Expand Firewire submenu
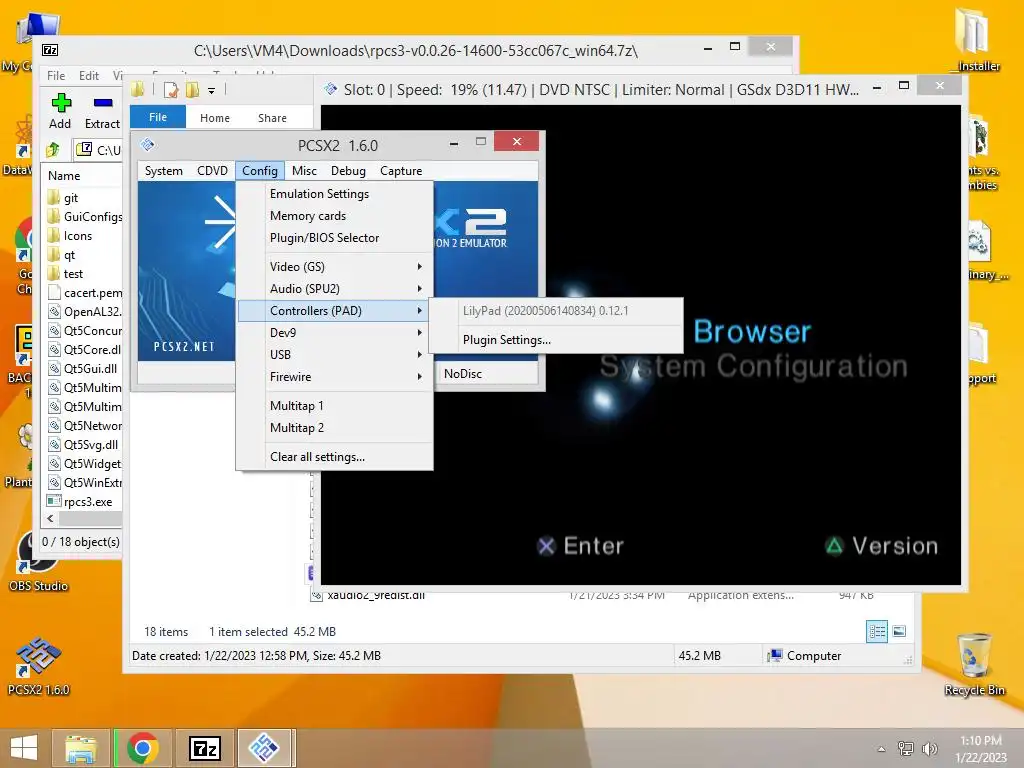1024x768 pixels. (334, 377)
